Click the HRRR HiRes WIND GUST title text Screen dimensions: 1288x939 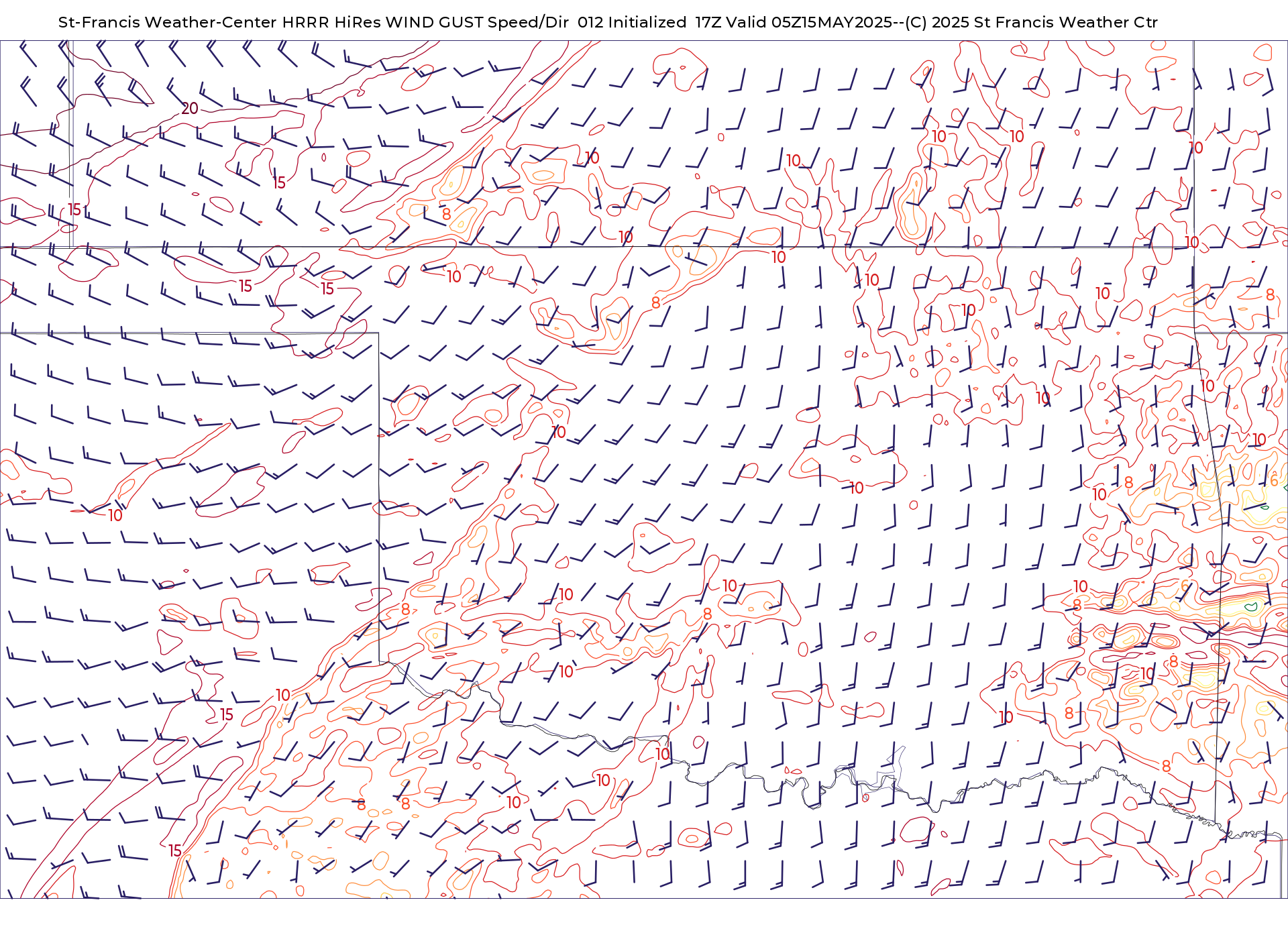click(382, 22)
